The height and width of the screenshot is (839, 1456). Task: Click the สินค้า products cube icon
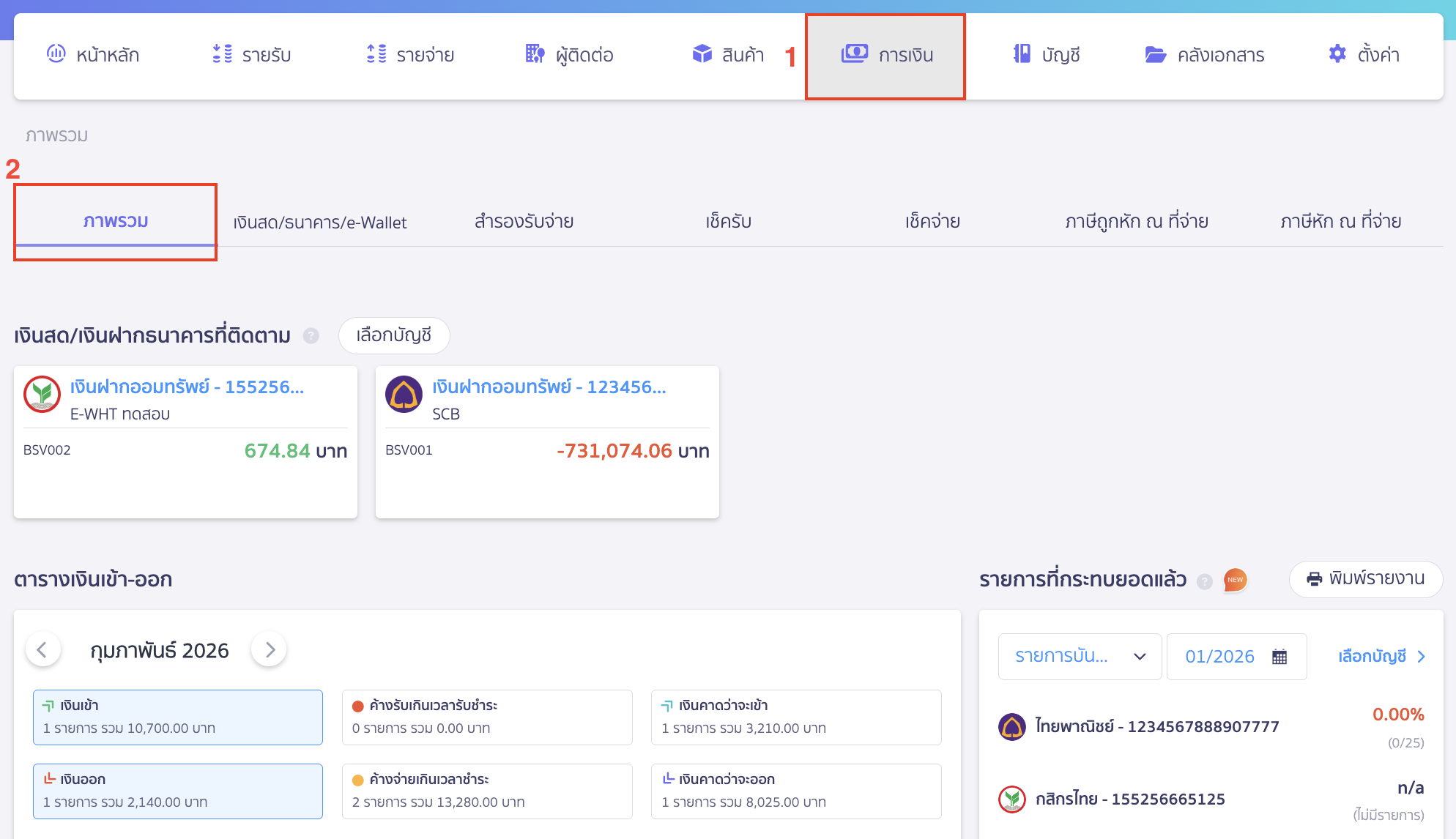(x=701, y=53)
